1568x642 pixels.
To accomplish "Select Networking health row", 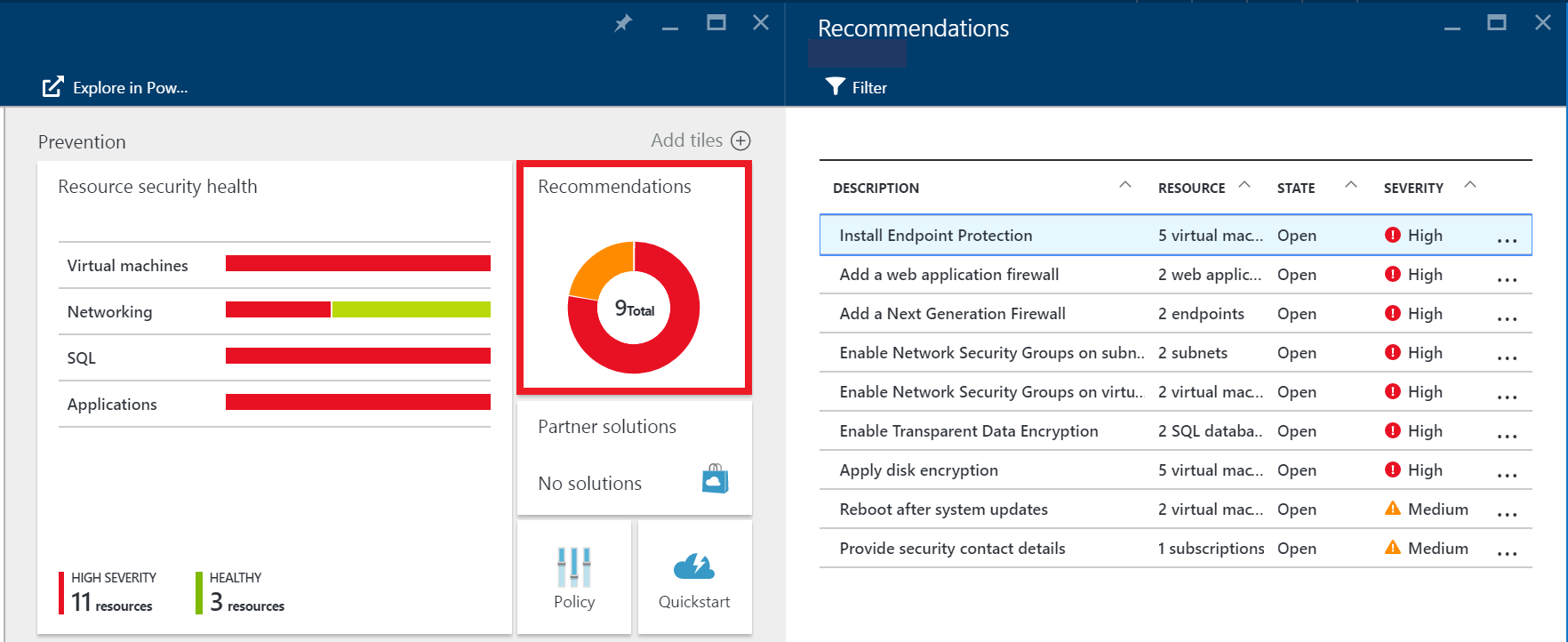I will click(x=275, y=311).
